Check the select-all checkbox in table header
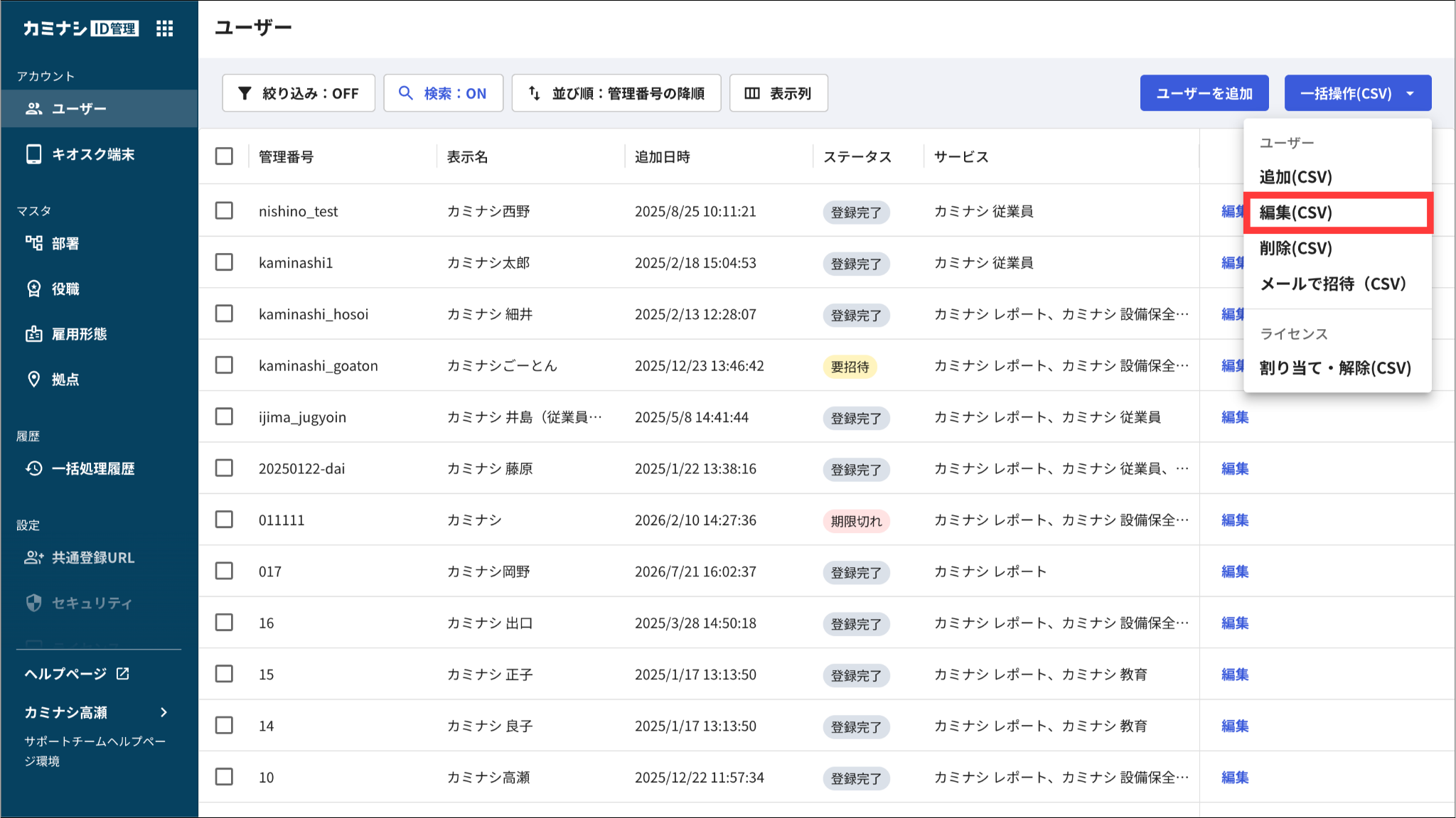 (x=224, y=156)
